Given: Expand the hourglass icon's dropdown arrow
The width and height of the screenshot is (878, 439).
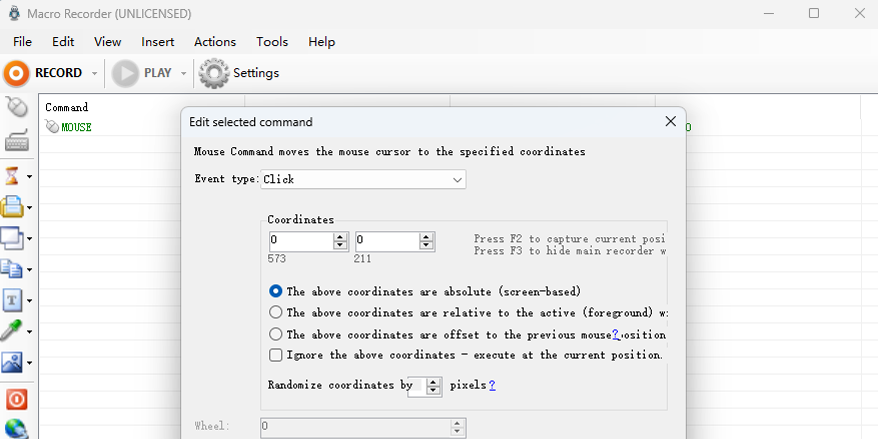Looking at the screenshot, I should point(29,177).
